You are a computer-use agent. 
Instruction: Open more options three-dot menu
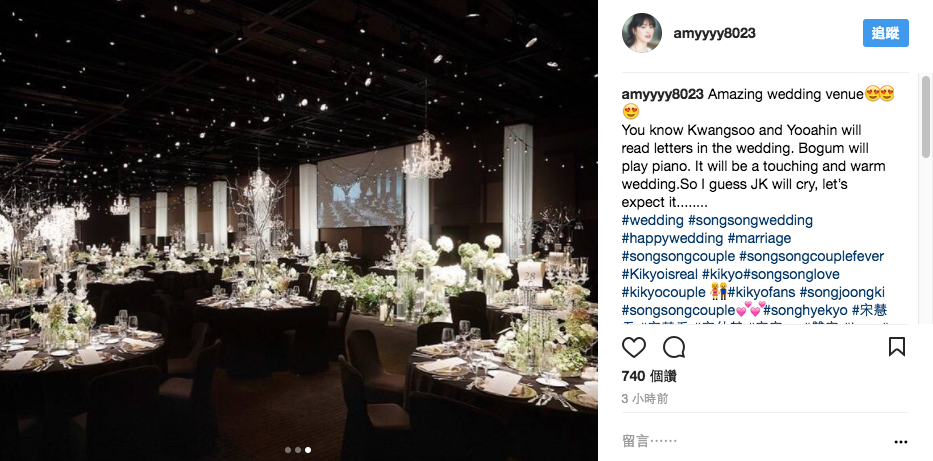coord(901,442)
